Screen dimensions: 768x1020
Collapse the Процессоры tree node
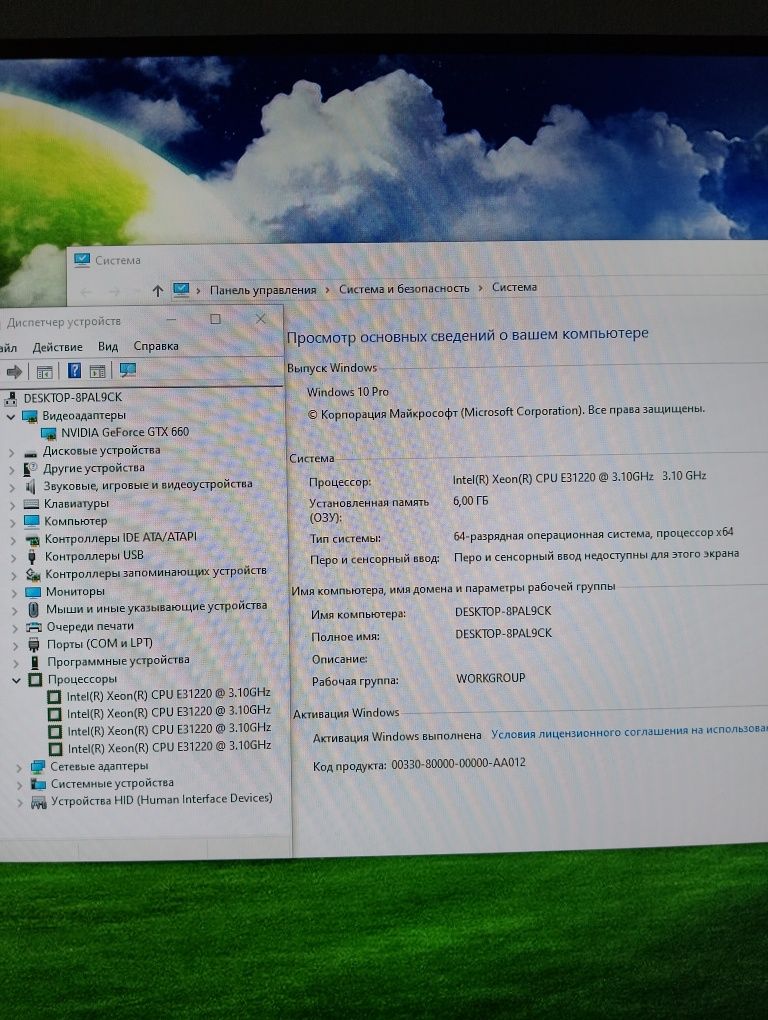click(x=16, y=680)
